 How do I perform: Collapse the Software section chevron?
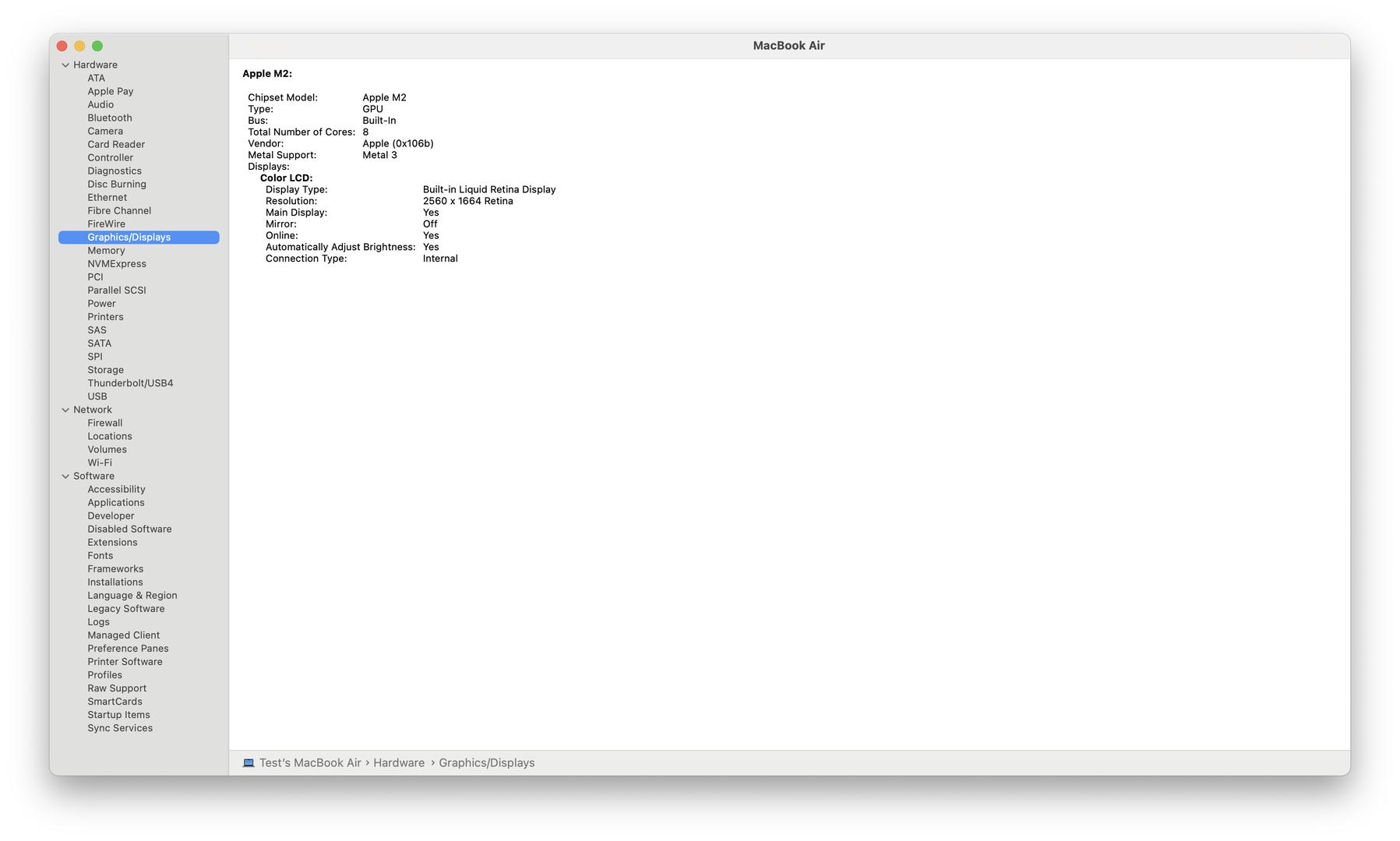(x=65, y=477)
